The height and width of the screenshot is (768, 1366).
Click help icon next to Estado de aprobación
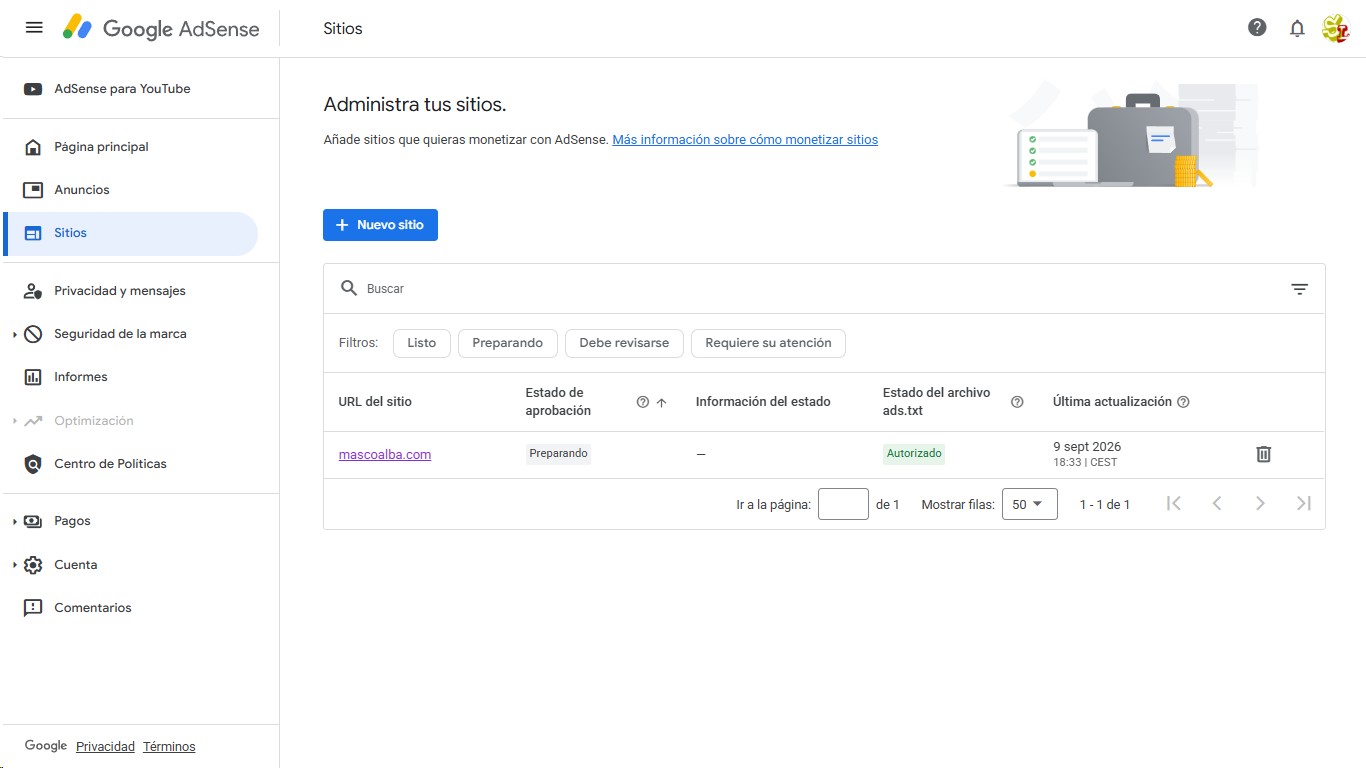[643, 402]
